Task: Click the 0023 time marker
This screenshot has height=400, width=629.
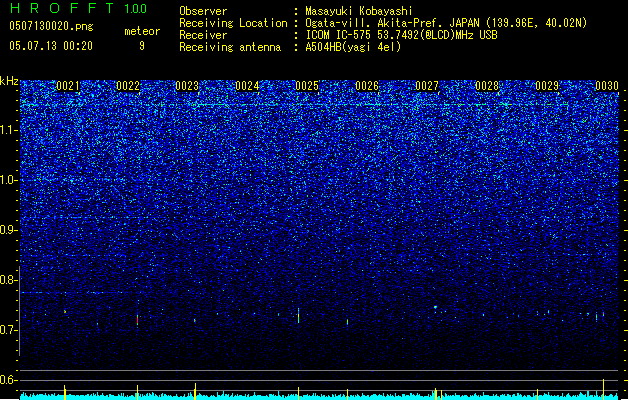Action: point(187,86)
